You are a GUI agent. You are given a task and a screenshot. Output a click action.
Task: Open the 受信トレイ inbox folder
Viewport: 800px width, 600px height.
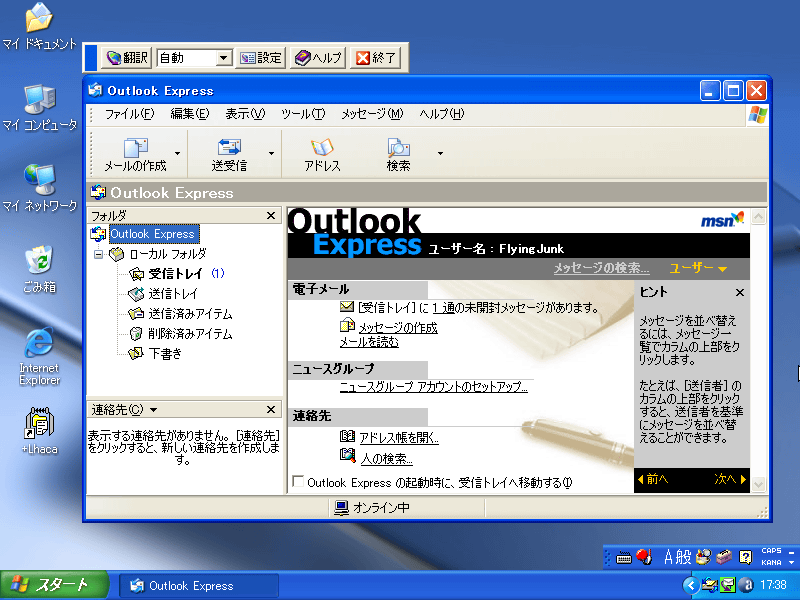click(x=175, y=273)
